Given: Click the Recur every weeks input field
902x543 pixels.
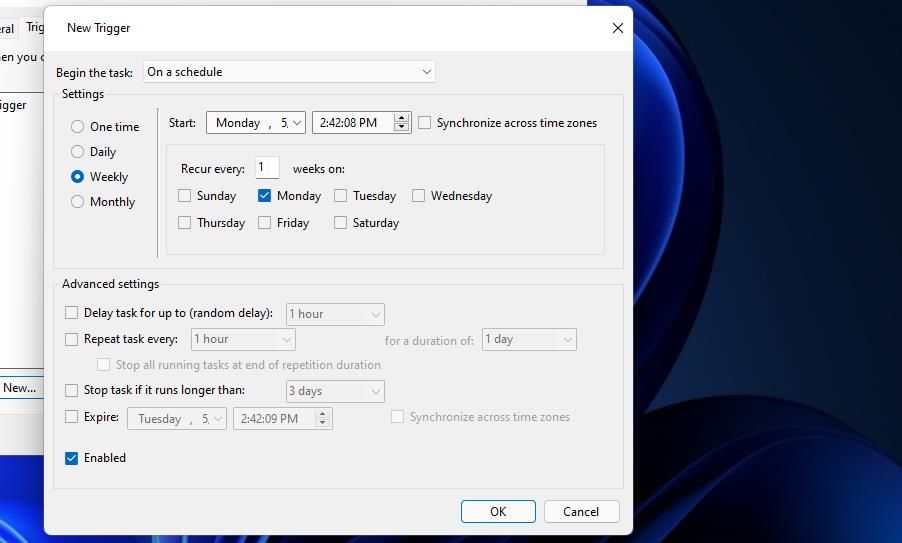Looking at the screenshot, I should tap(267, 168).
